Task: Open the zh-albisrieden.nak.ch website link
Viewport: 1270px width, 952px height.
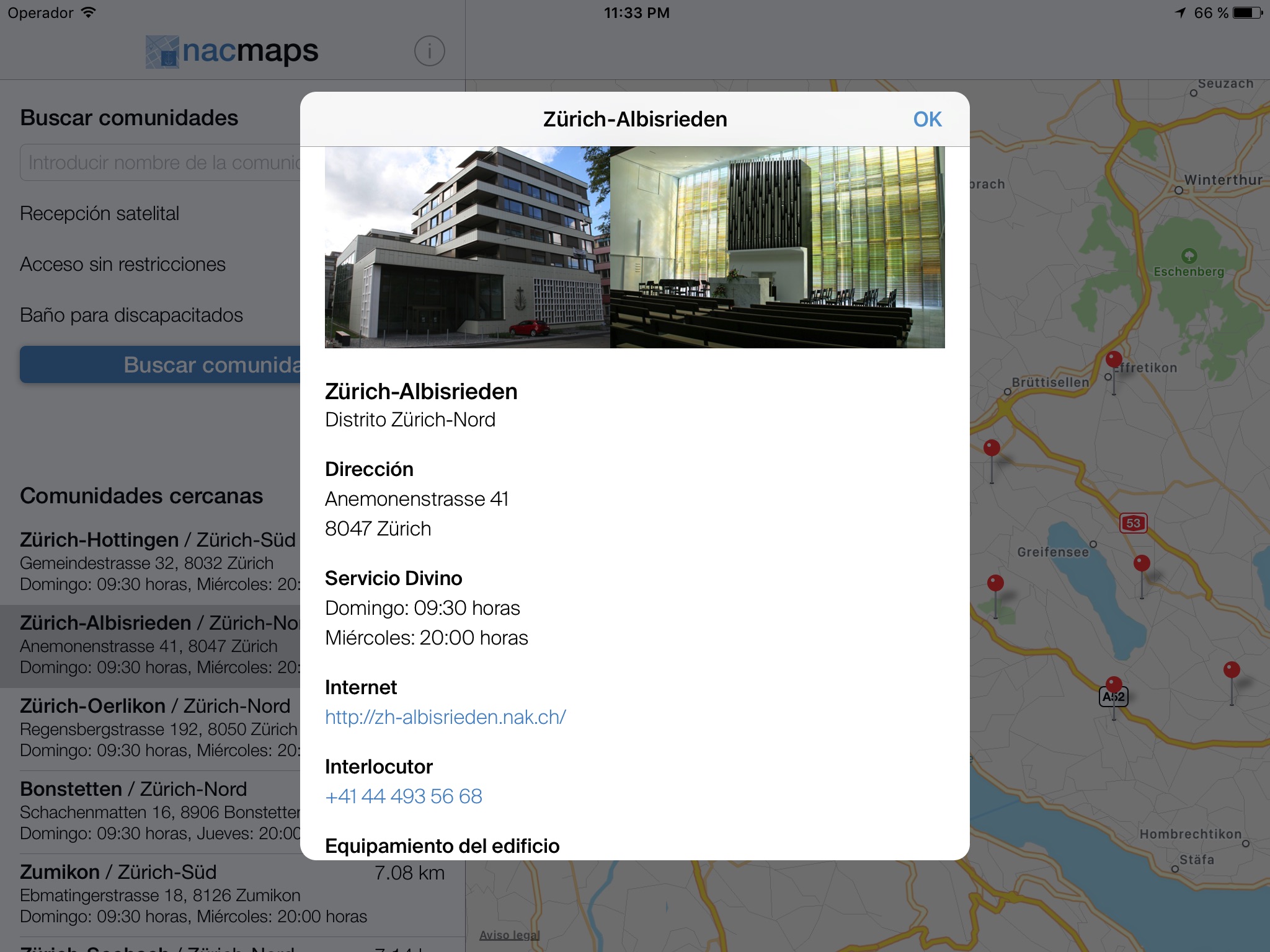Action: click(445, 717)
